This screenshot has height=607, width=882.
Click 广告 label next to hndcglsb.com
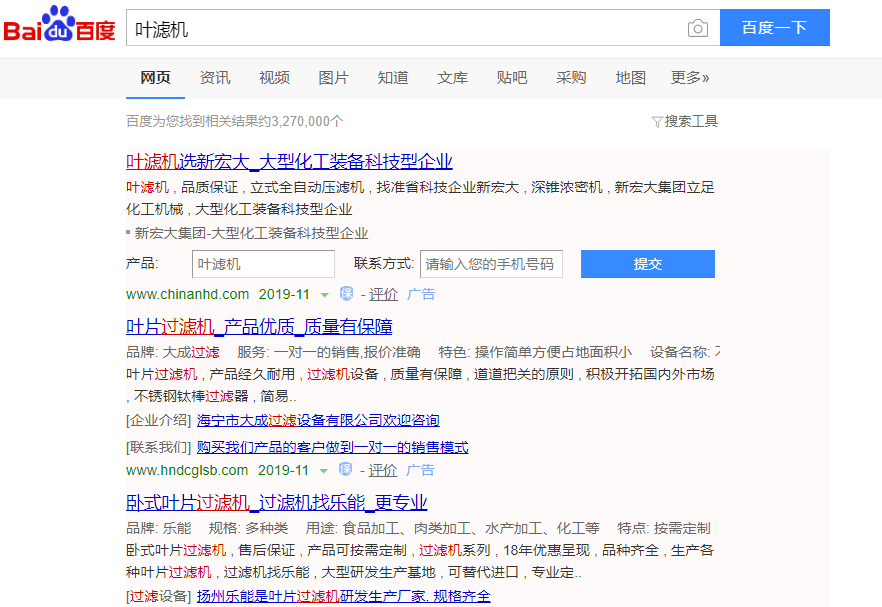[421, 470]
